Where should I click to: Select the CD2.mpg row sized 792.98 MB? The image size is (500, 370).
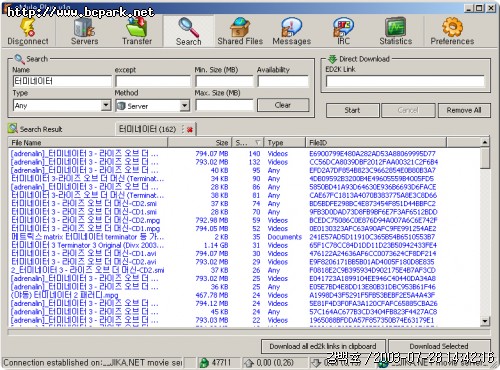coord(245,220)
